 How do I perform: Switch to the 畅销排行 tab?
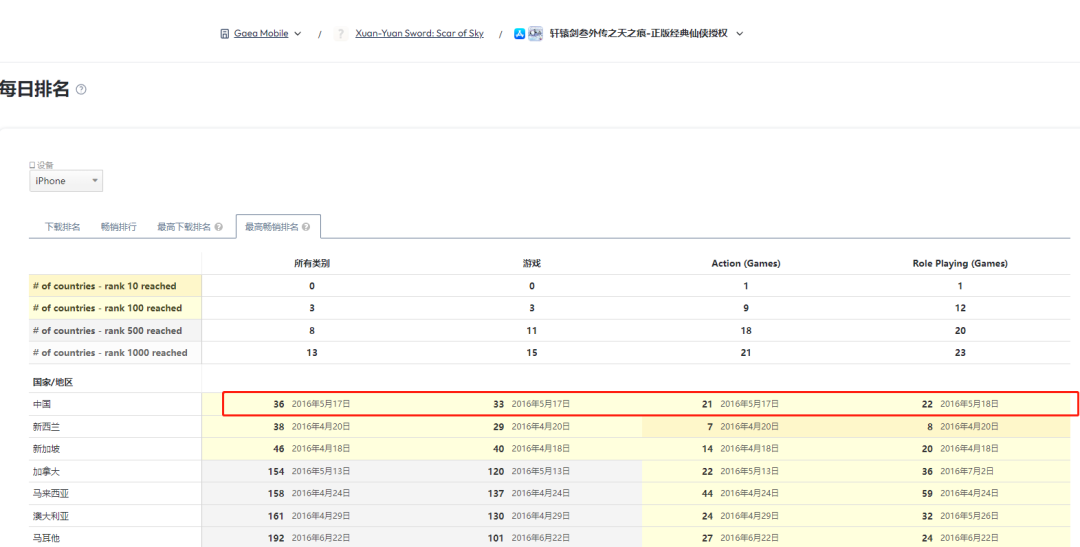(x=118, y=227)
